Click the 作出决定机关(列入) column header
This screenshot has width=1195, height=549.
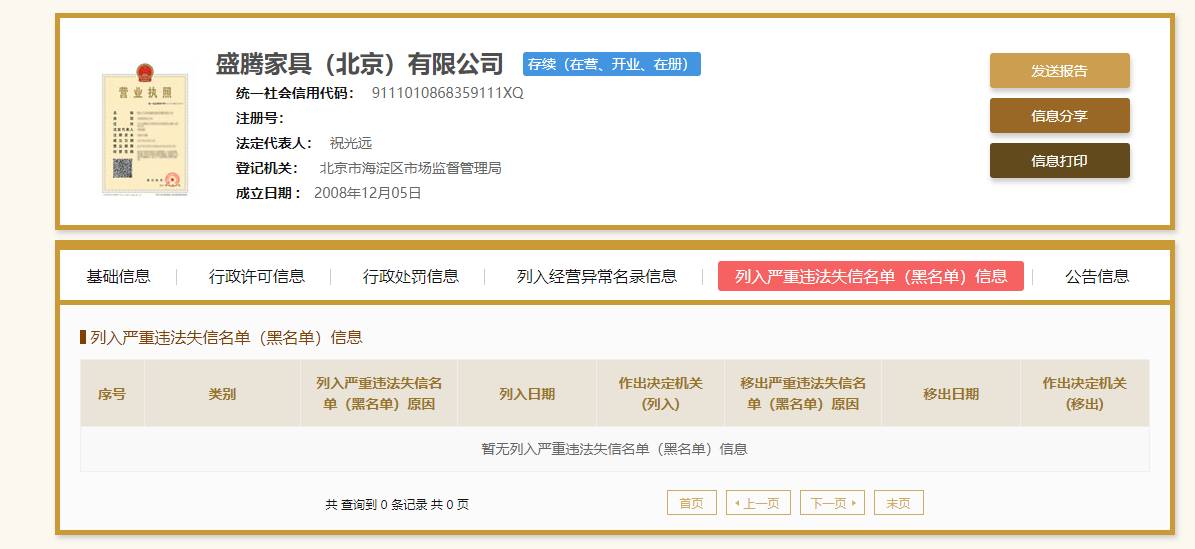tap(661, 393)
